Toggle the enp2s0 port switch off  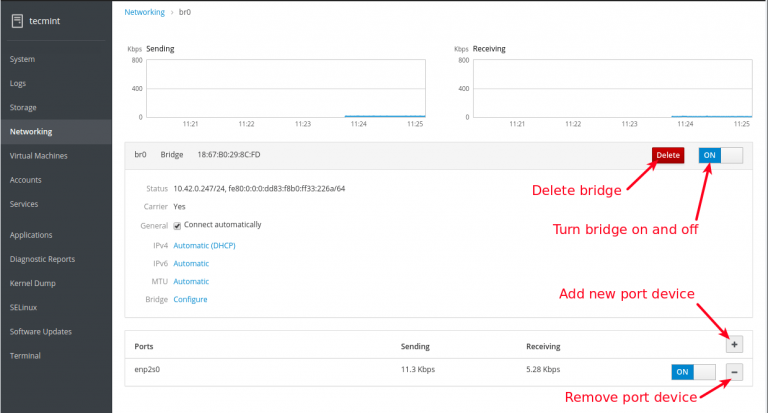pos(693,371)
